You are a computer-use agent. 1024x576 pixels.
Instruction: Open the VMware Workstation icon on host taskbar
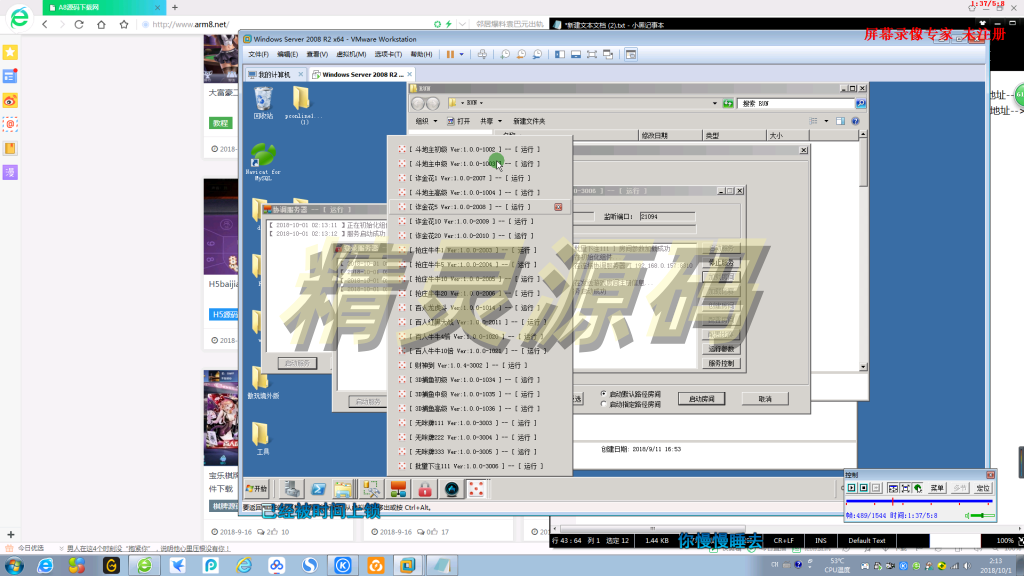pos(408,566)
